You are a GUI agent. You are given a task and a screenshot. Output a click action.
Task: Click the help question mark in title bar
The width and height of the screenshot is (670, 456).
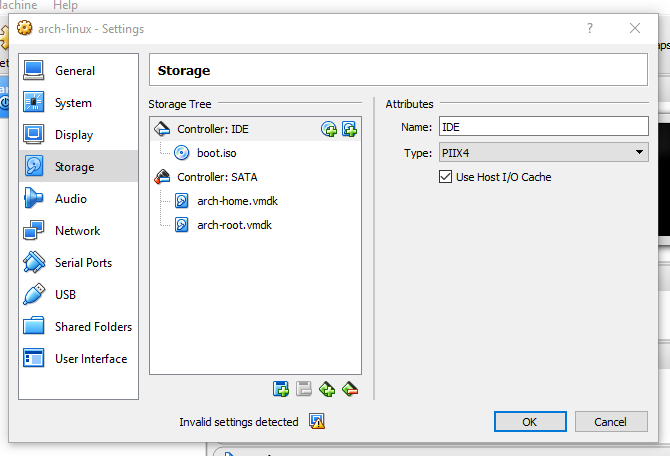(x=590, y=28)
